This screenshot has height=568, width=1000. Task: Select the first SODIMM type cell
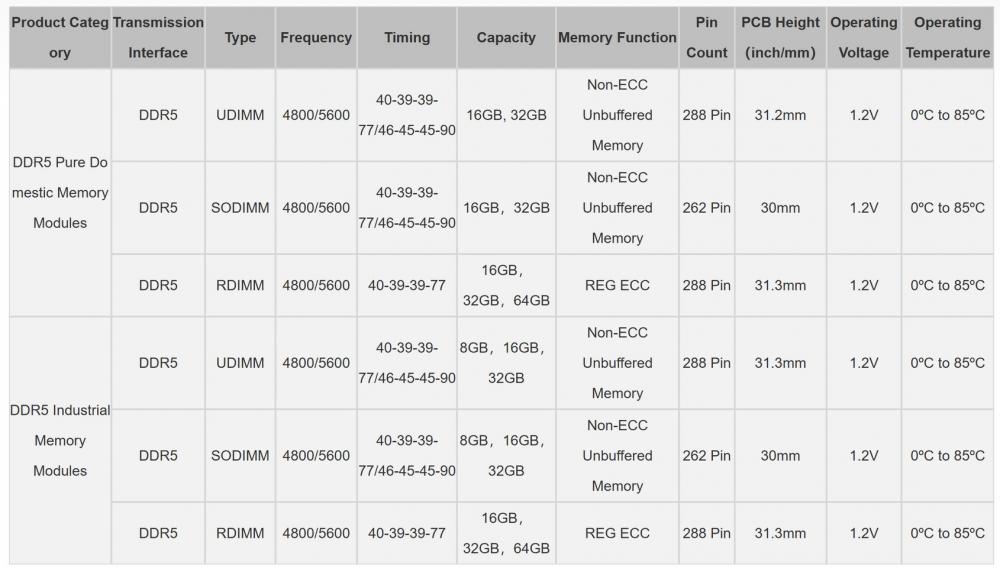pyautogui.click(x=240, y=208)
